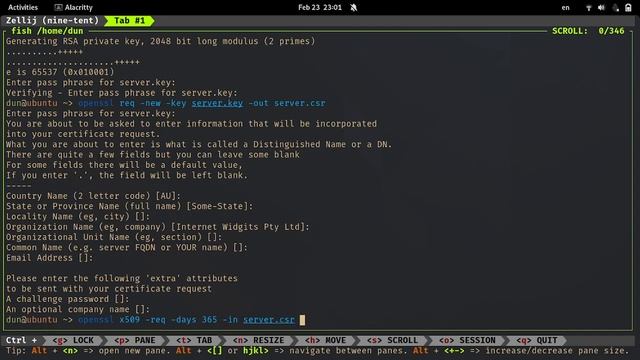Open the Alacritty app menu
640x360 pixels.
(74, 7)
